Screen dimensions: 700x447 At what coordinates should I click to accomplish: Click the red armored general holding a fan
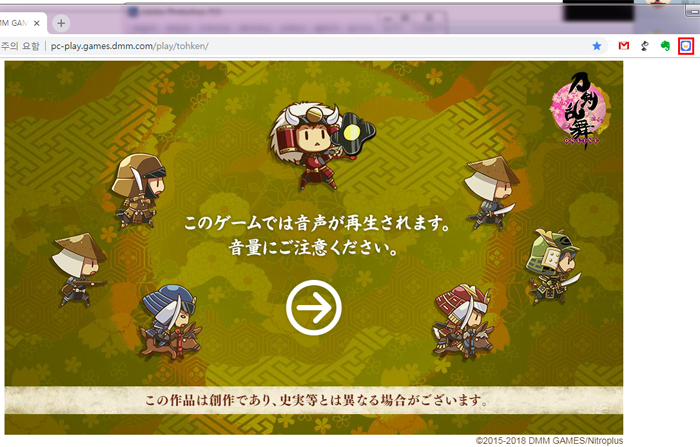pyautogui.click(x=322, y=145)
